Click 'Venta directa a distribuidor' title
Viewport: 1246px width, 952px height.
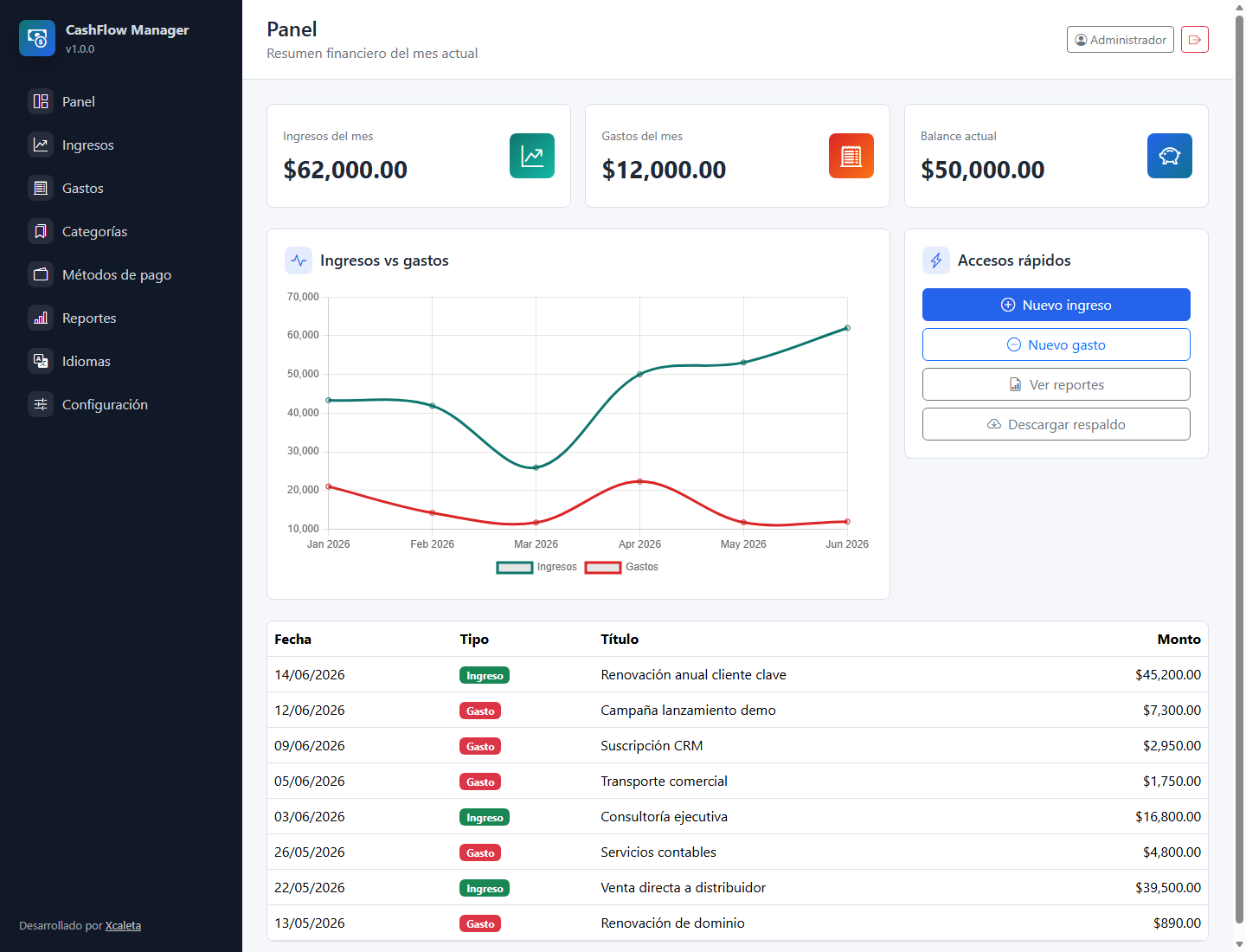684,888
